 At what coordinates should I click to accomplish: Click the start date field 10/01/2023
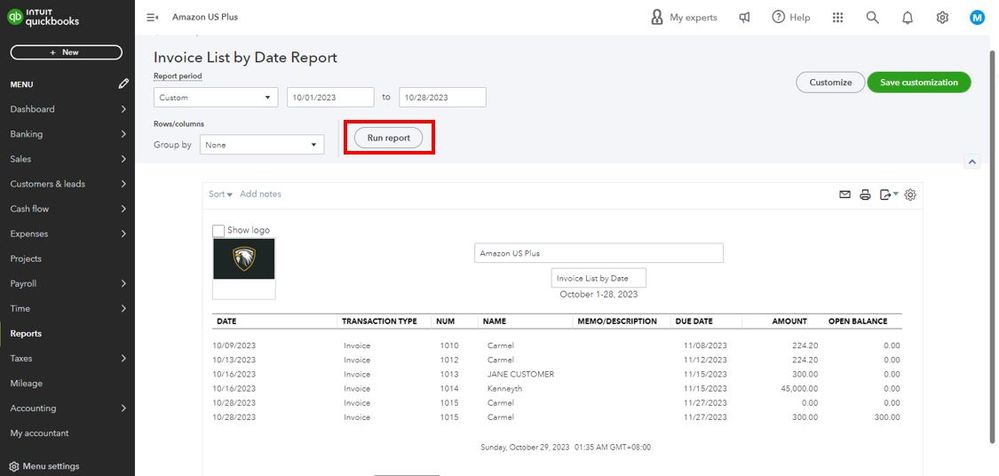click(330, 97)
